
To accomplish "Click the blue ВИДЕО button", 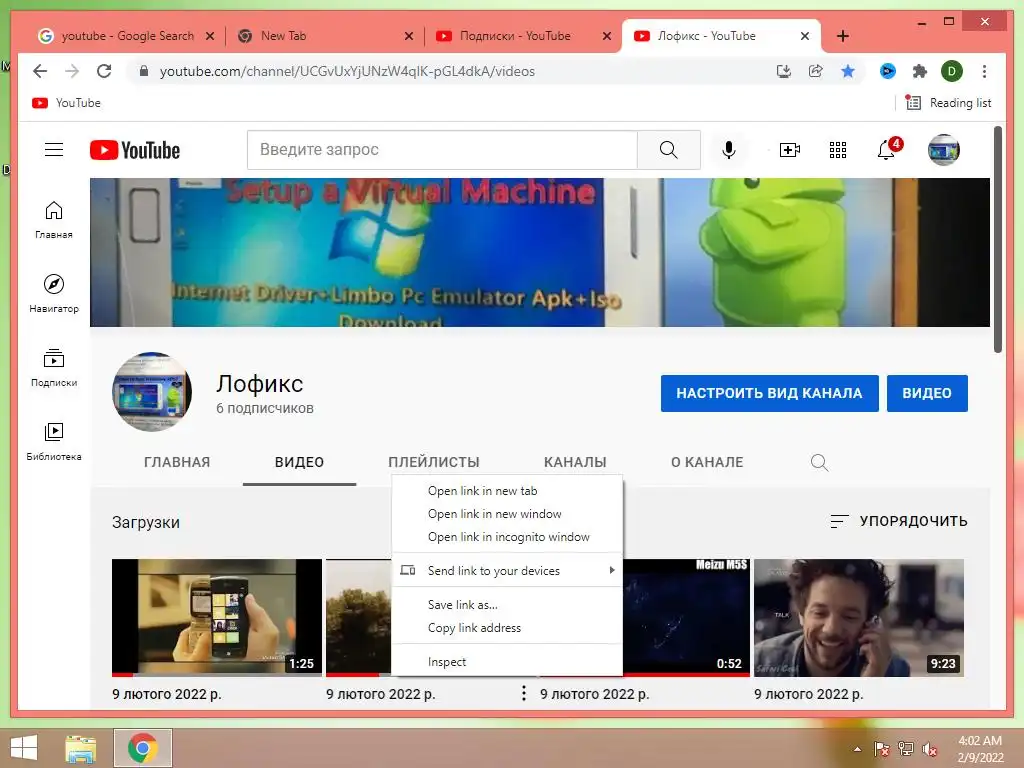I will pyautogui.click(x=927, y=393).
